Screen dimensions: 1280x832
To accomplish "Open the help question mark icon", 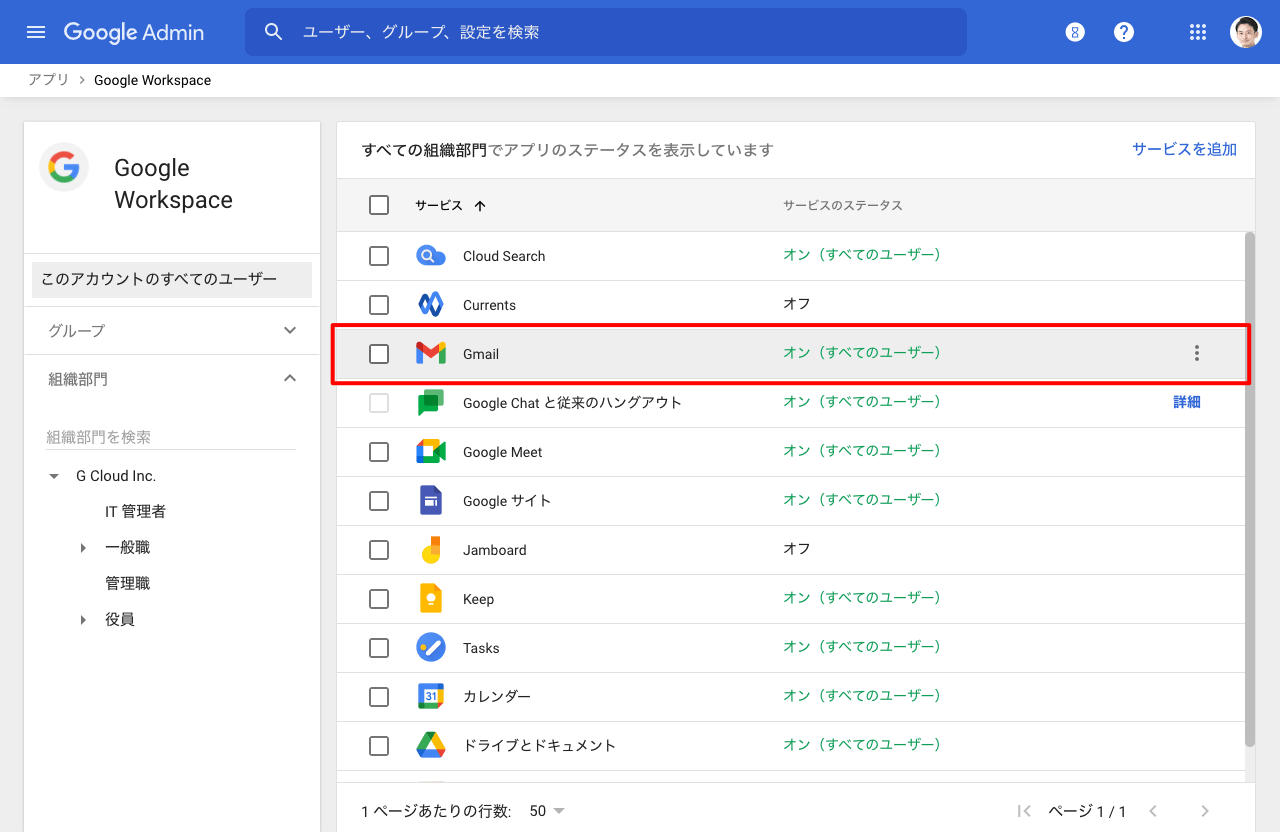I will [x=1124, y=32].
